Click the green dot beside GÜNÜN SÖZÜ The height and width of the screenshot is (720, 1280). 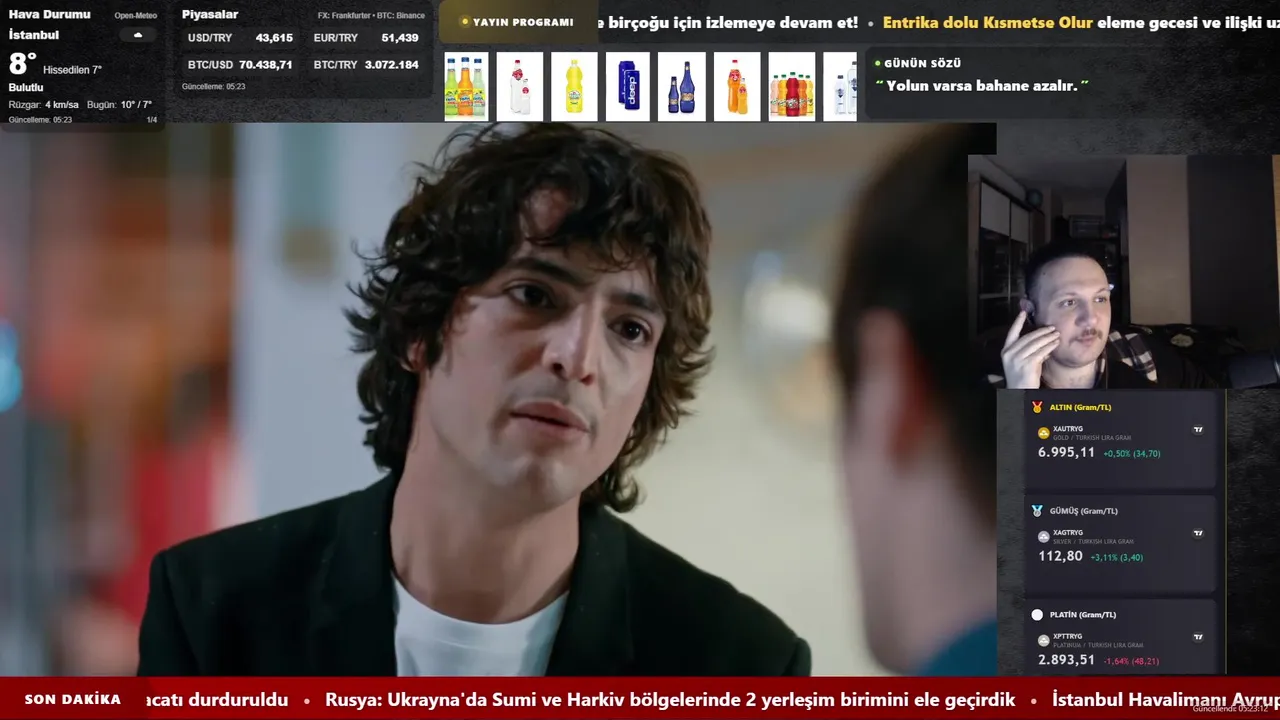[878, 63]
